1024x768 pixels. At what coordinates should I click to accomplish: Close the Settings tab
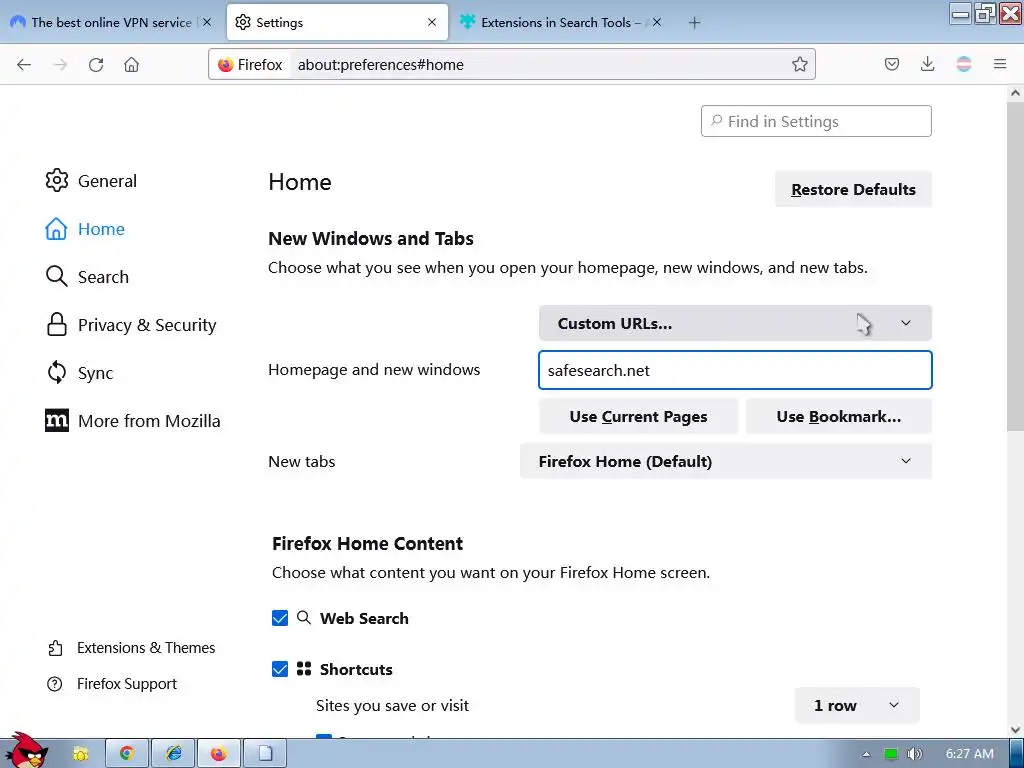pos(432,22)
